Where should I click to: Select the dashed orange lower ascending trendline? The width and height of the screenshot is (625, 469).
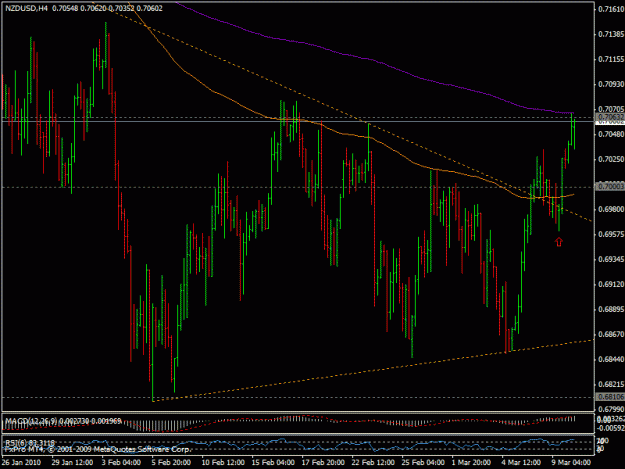(x=373, y=370)
